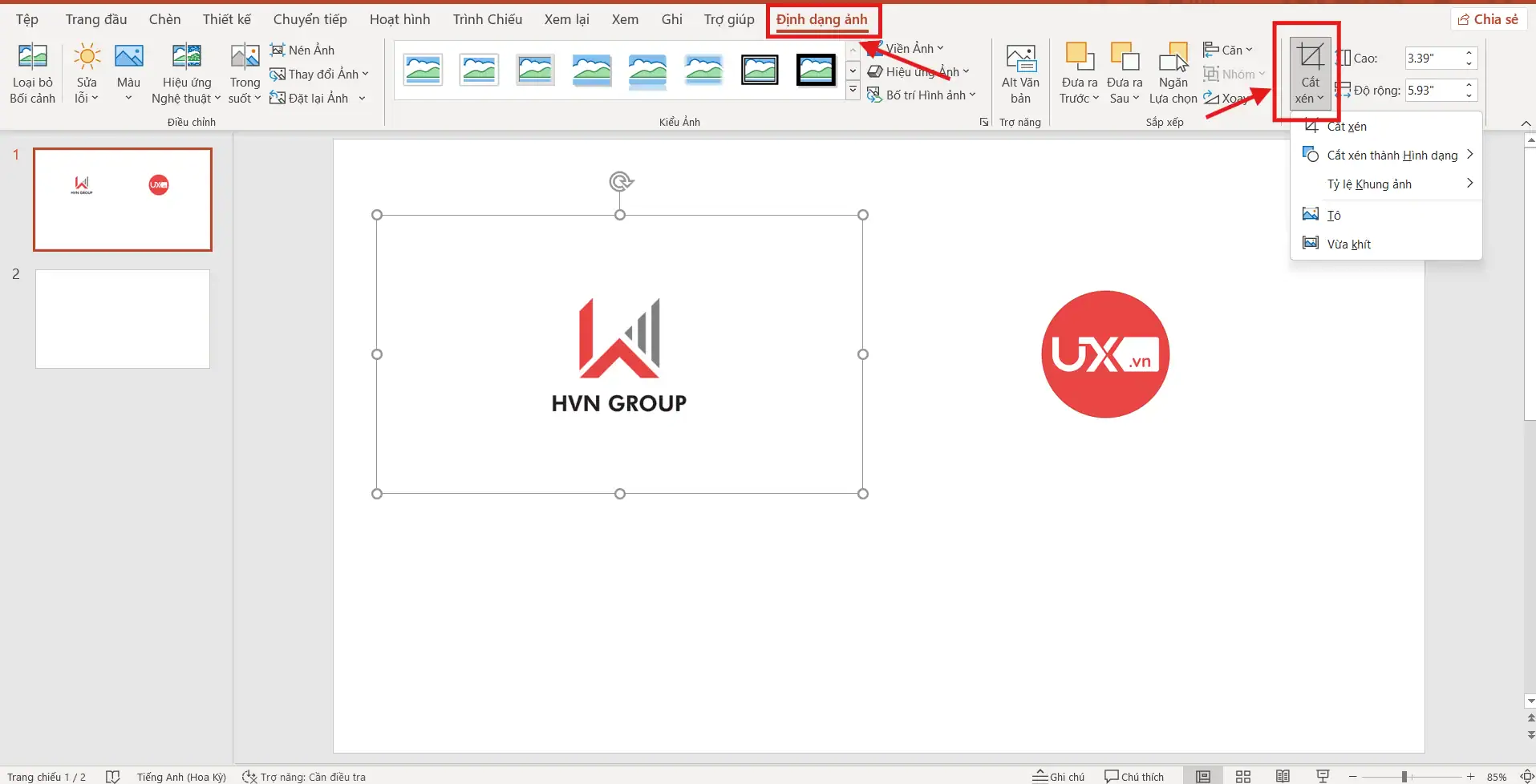This screenshot has width=1536, height=784.
Task: Choose Vừa khít from the crop menu
Action: click(x=1349, y=243)
